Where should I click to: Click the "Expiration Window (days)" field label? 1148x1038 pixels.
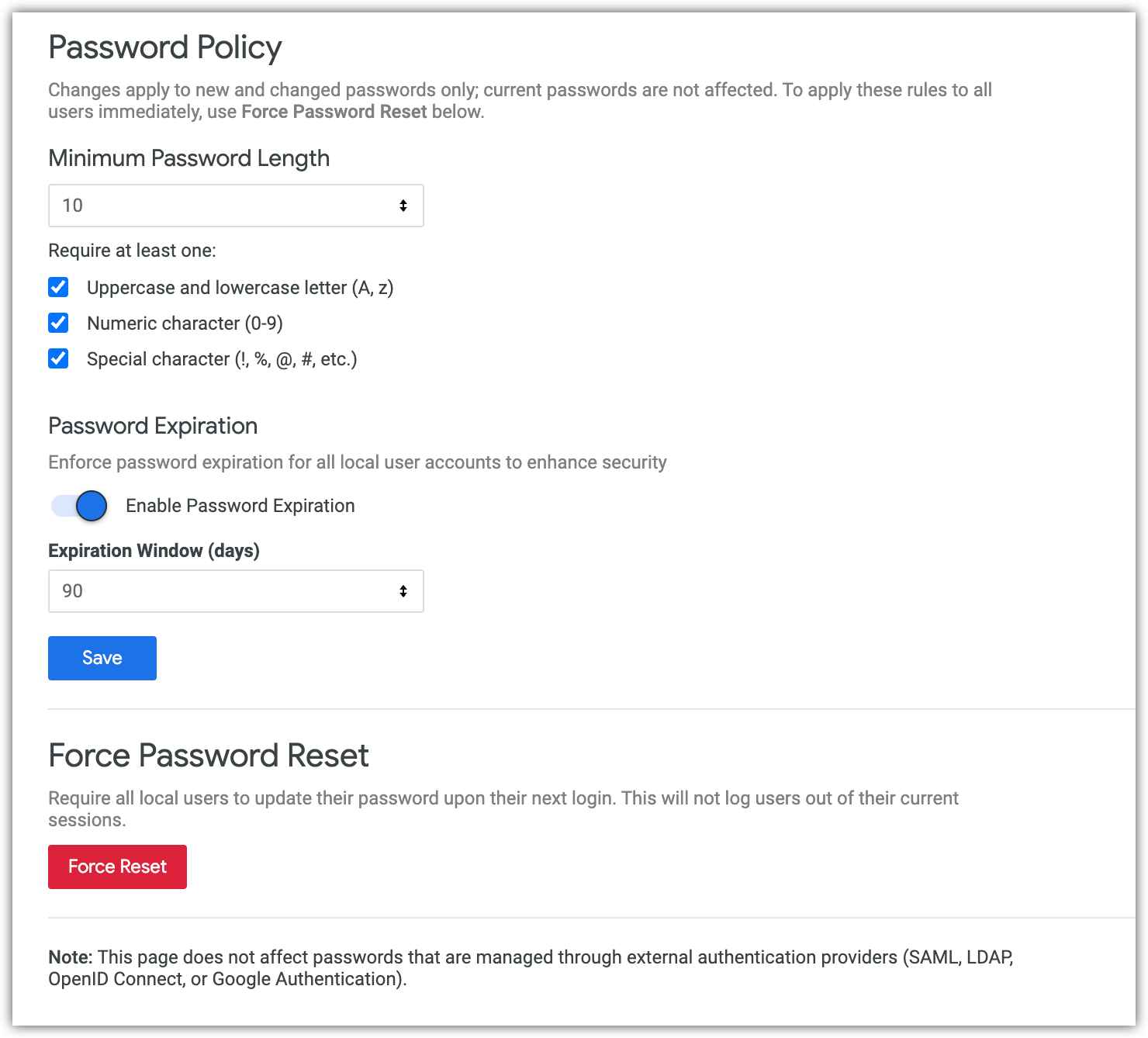154,551
